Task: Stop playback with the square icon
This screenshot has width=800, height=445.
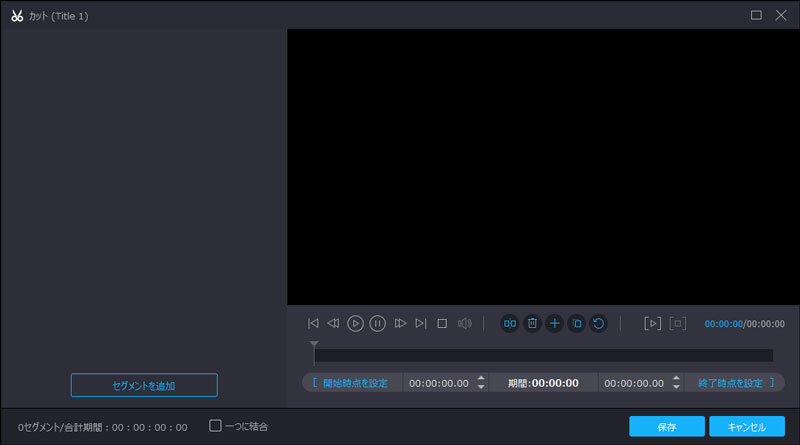Action: (442, 324)
